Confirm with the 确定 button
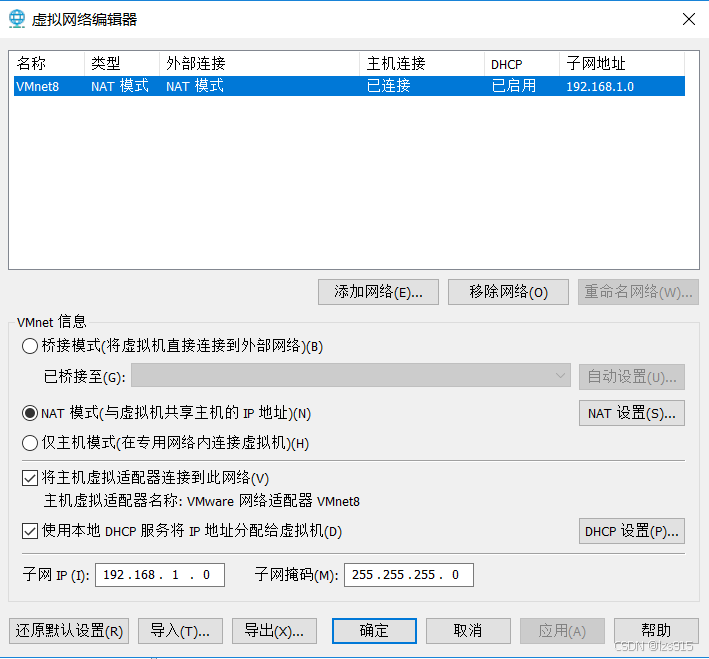 coord(374,631)
